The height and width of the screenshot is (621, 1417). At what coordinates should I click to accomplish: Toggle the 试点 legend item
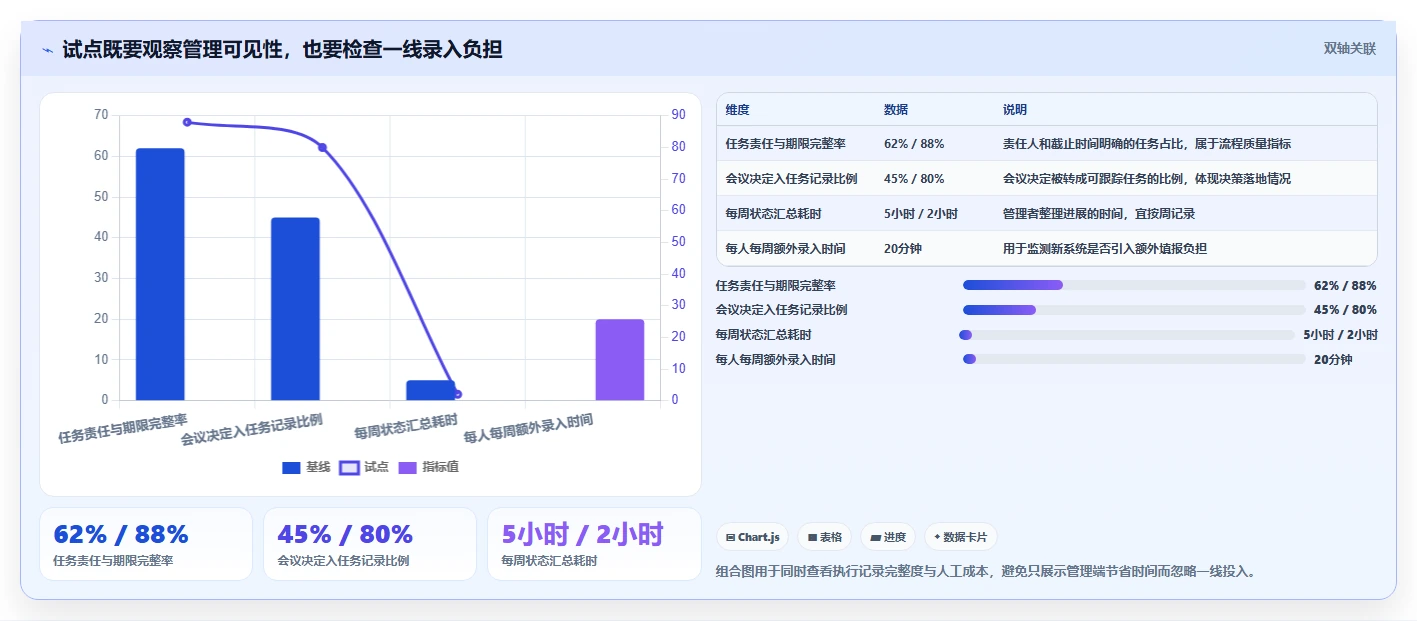tap(365, 467)
